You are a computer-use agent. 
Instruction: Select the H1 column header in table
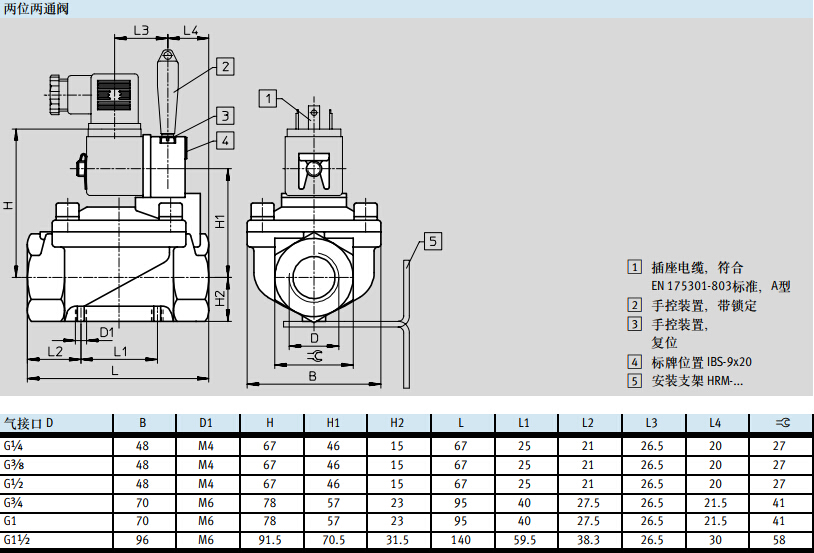(x=333, y=423)
